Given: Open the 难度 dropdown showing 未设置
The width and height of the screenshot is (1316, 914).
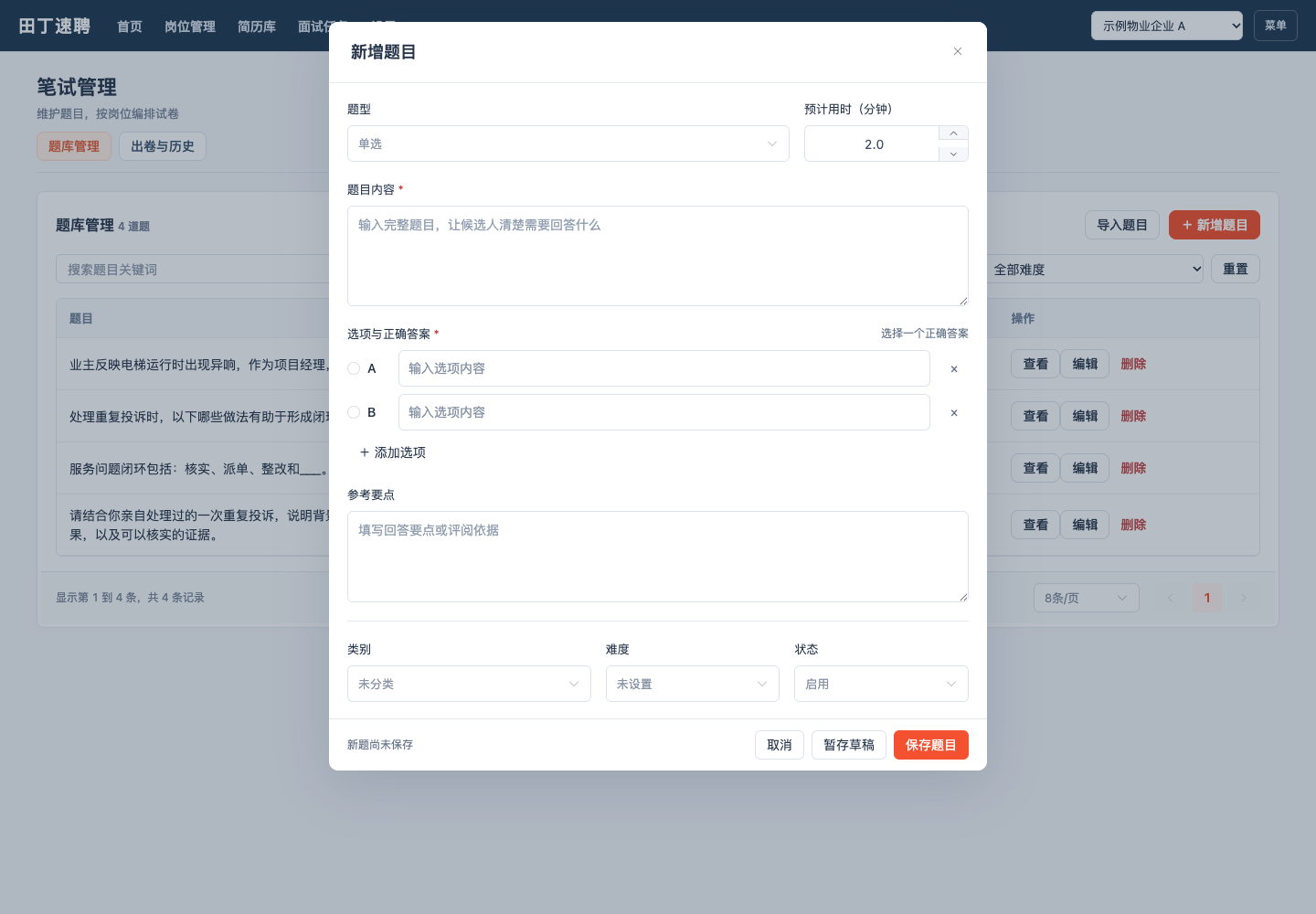Looking at the screenshot, I should click(693, 684).
